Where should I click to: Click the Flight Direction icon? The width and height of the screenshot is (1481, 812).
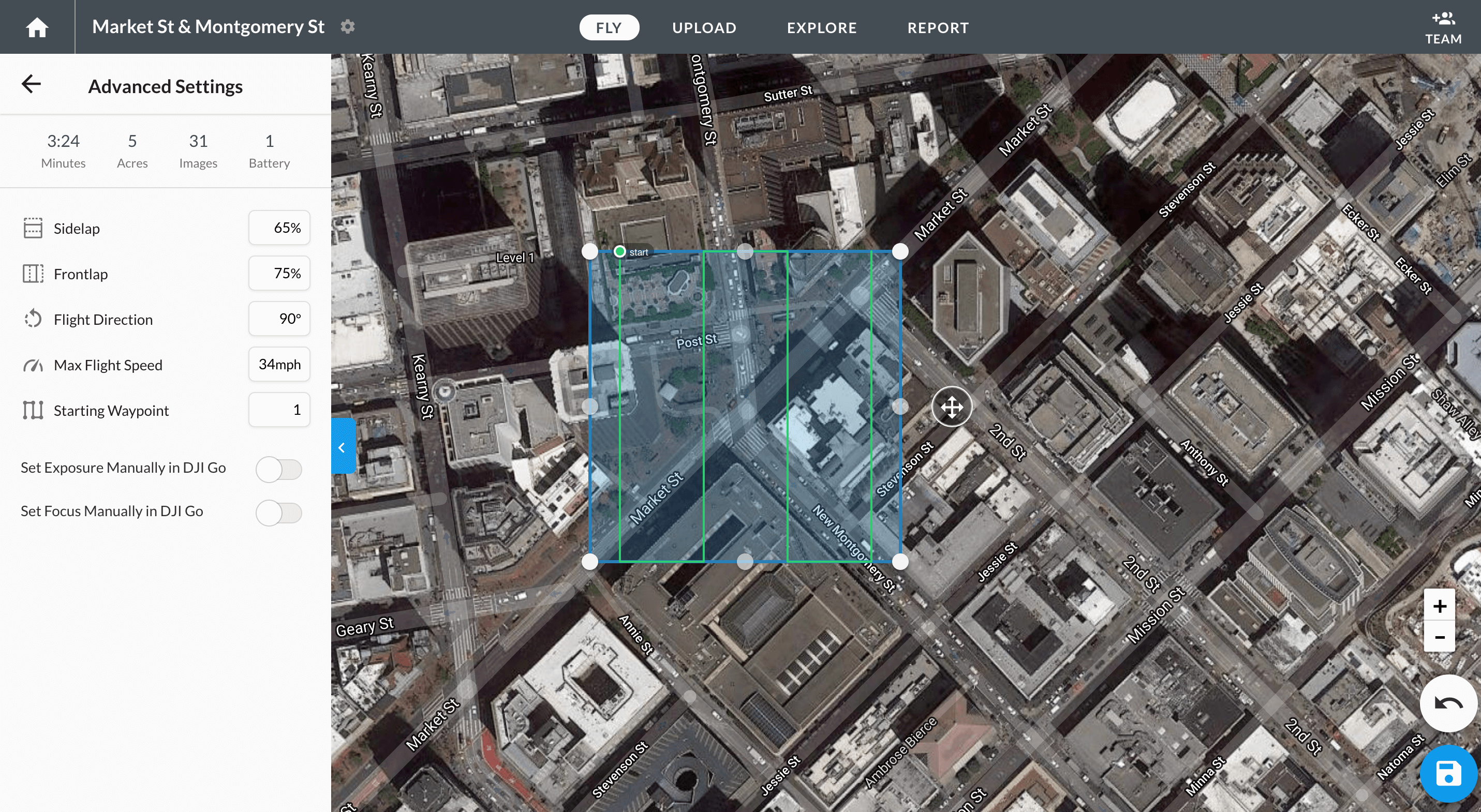pyautogui.click(x=33, y=319)
